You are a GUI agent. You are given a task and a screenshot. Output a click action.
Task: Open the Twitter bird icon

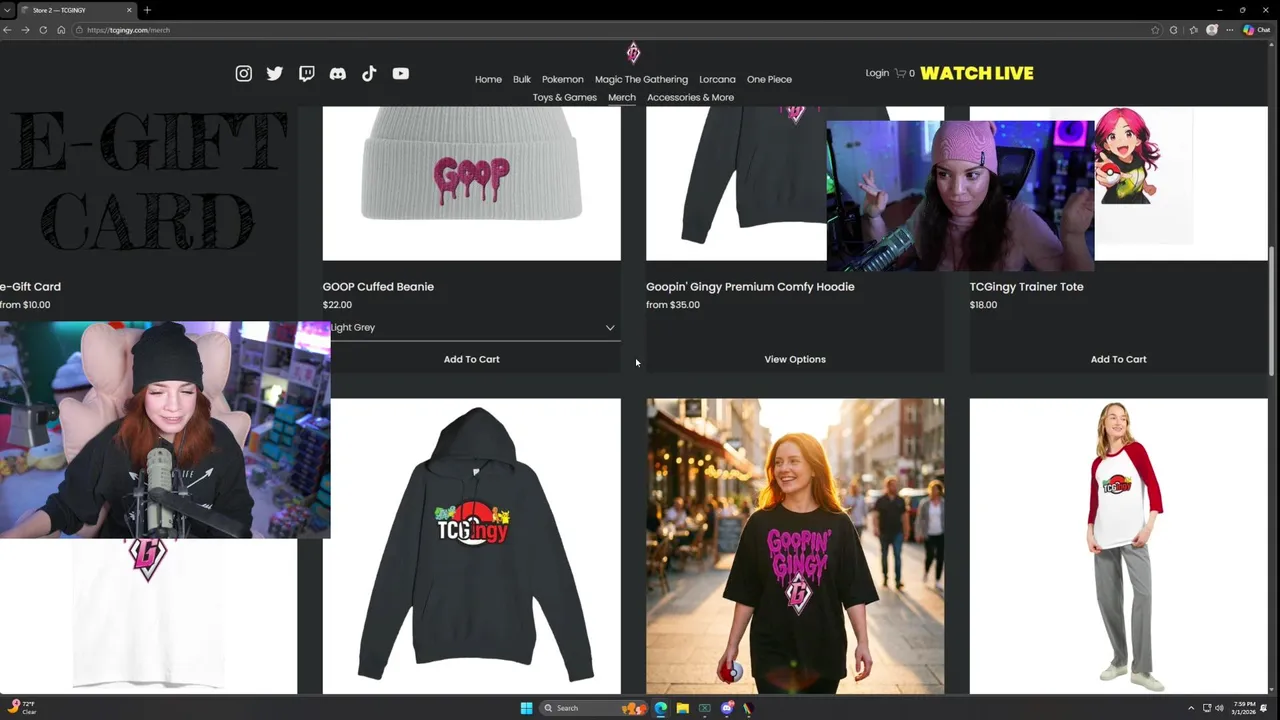275,73
